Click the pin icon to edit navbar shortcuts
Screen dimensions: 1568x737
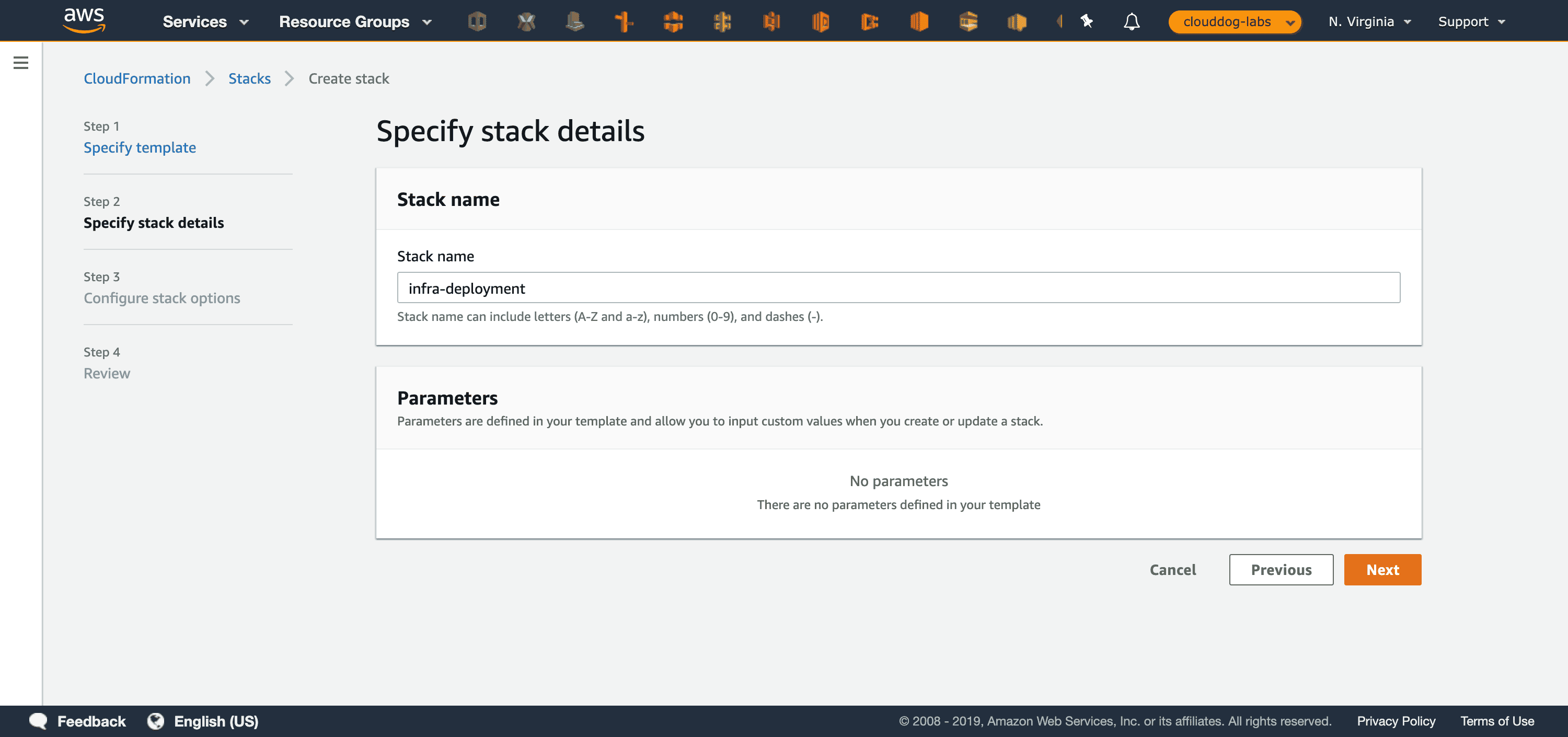coord(1087,21)
